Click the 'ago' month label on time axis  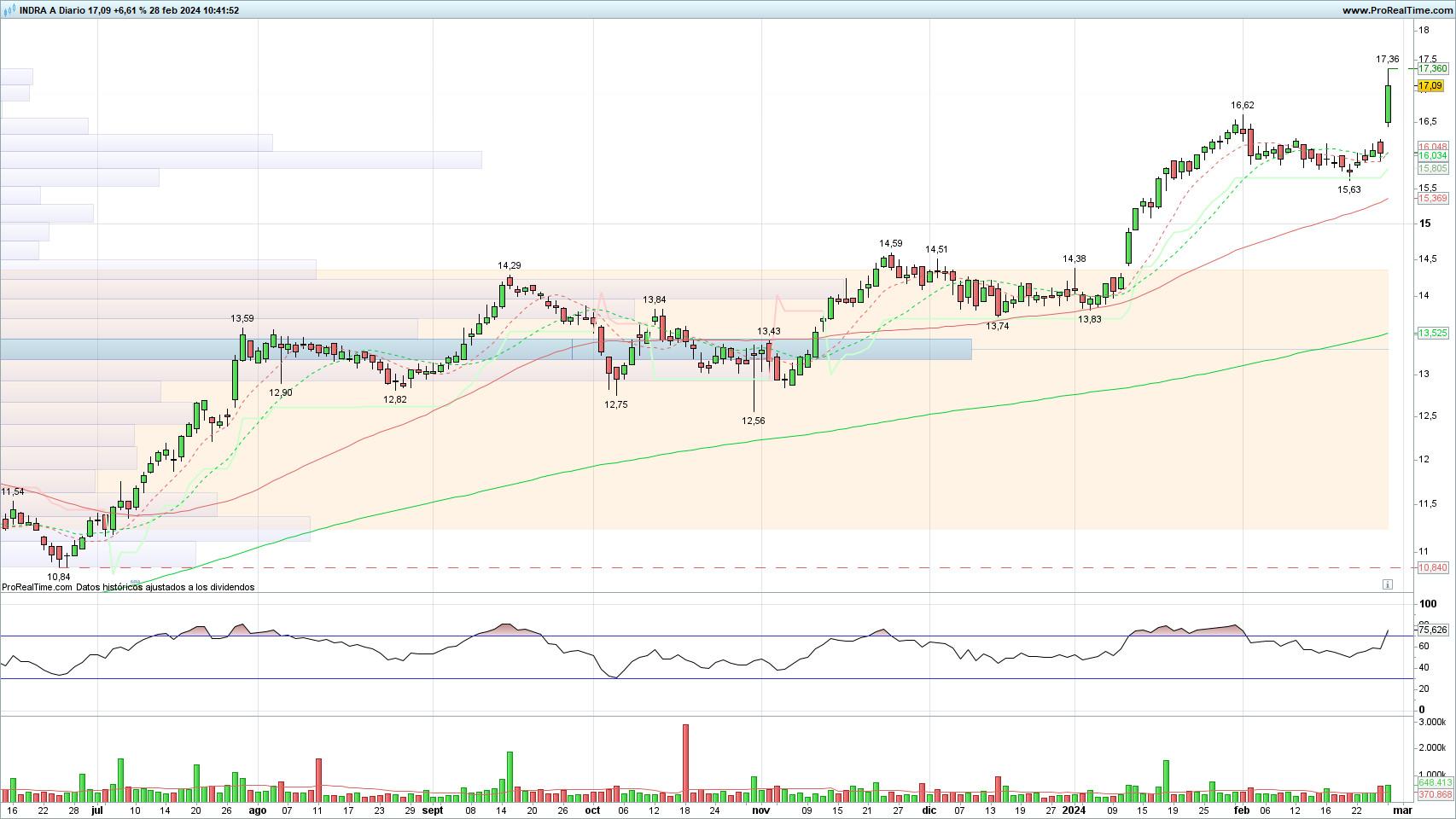(258, 810)
